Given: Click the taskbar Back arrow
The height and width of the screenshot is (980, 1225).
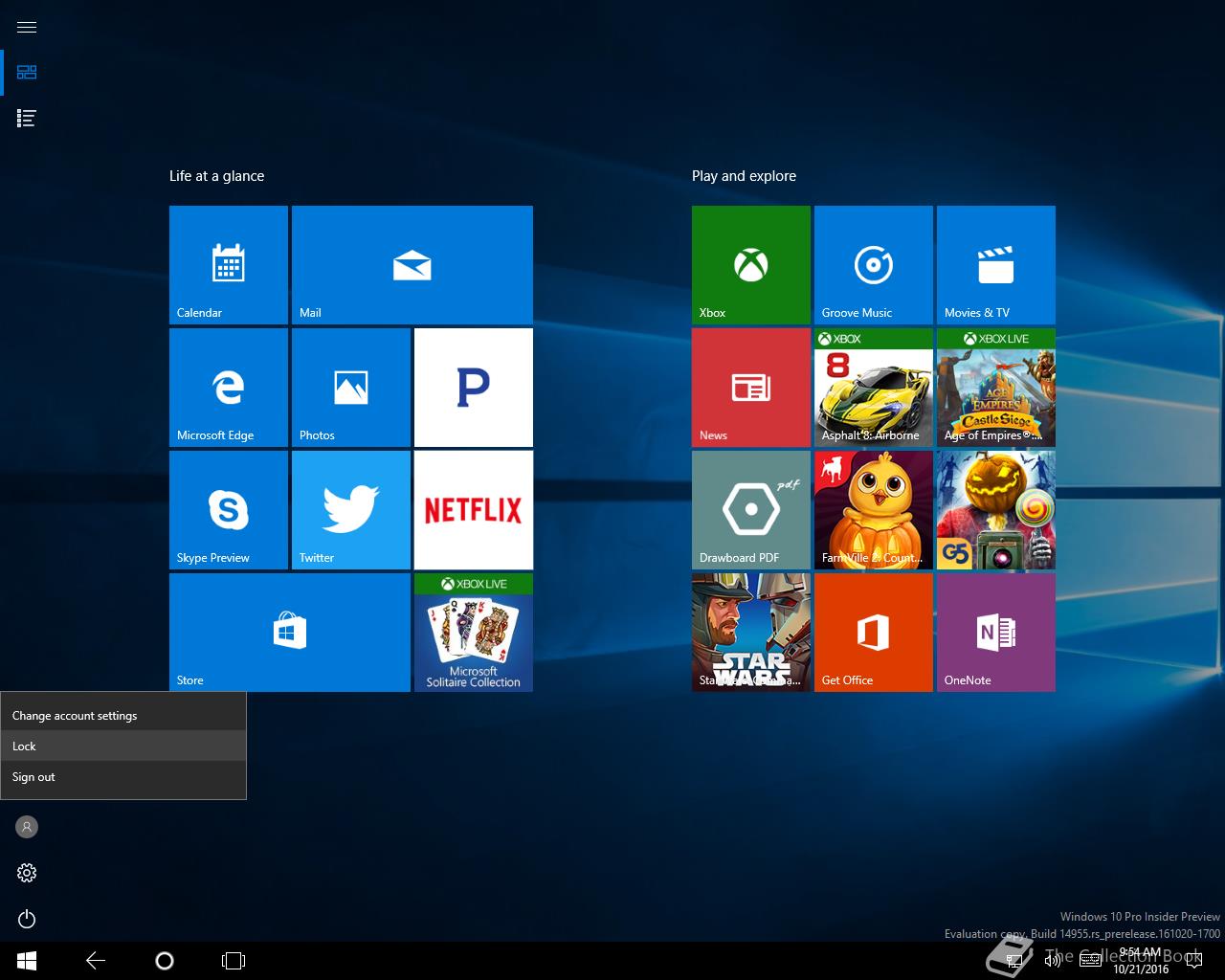Looking at the screenshot, I should pyautogui.click(x=96, y=961).
